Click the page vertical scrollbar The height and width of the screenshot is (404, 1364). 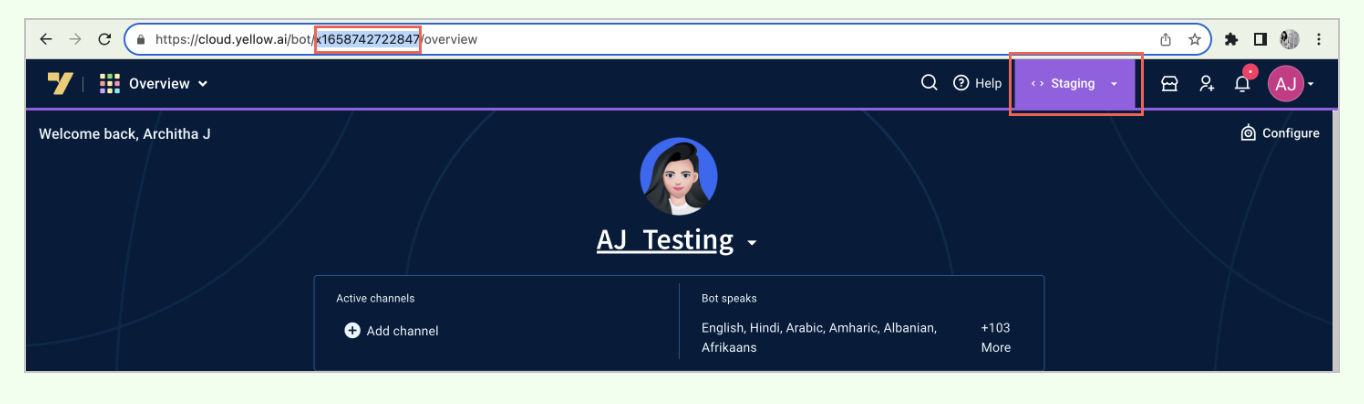pyautogui.click(x=1334, y=240)
